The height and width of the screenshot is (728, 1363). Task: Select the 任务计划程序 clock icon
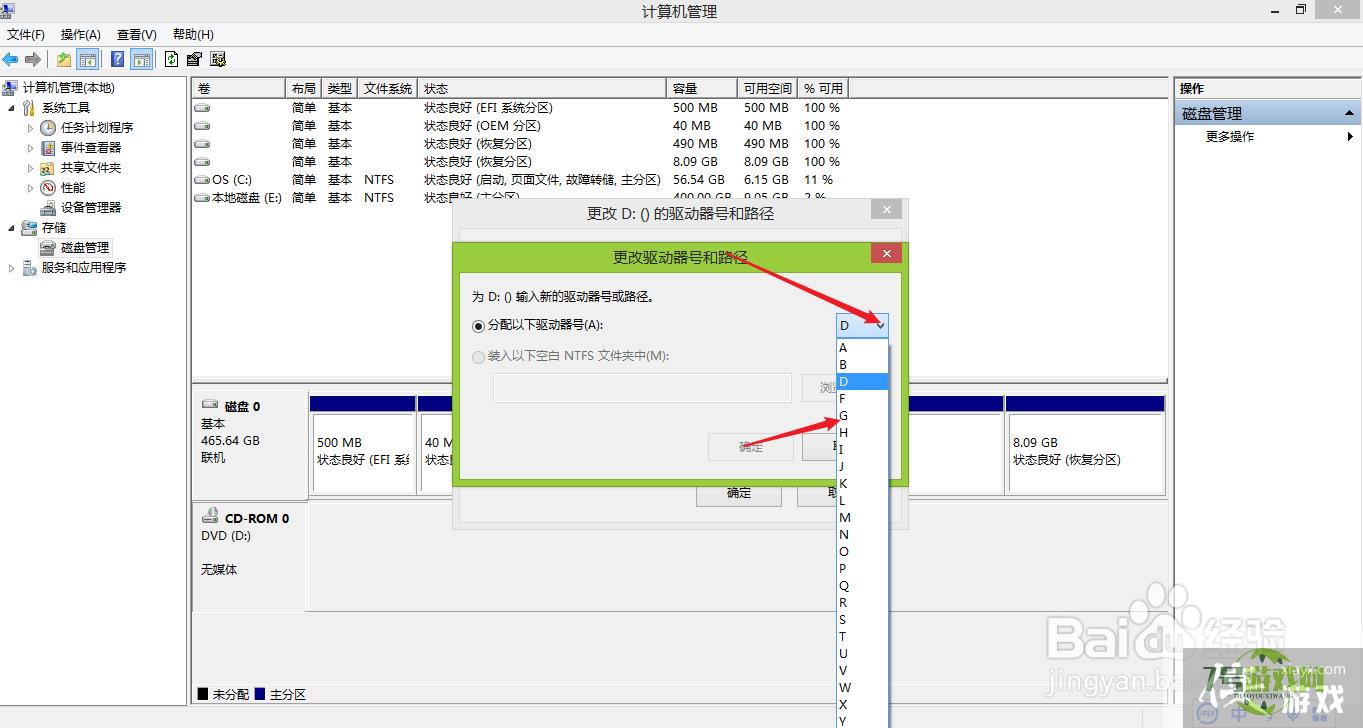click(48, 128)
